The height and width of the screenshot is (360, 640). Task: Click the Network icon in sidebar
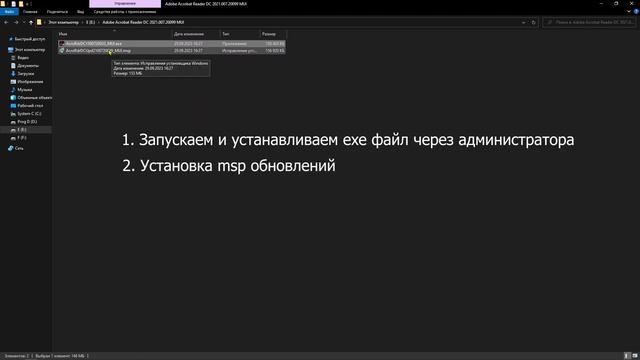(x=11, y=149)
